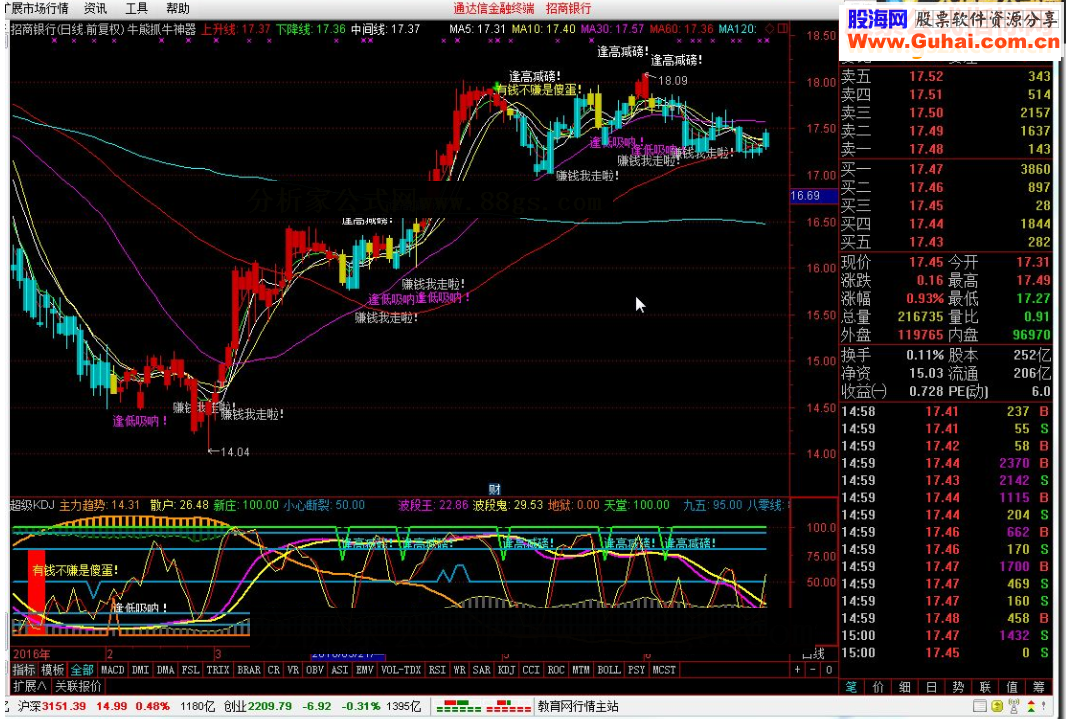Select the TRIX indicator tab

(218, 670)
